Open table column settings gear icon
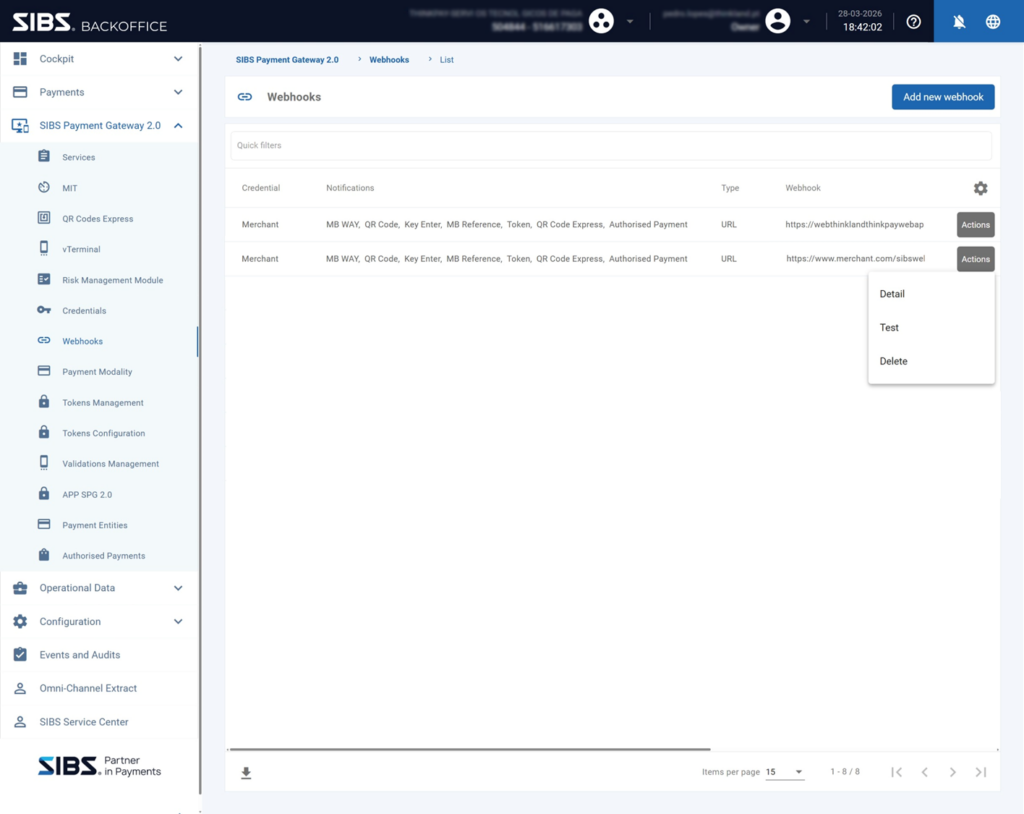This screenshot has height=814, width=1024. point(980,188)
